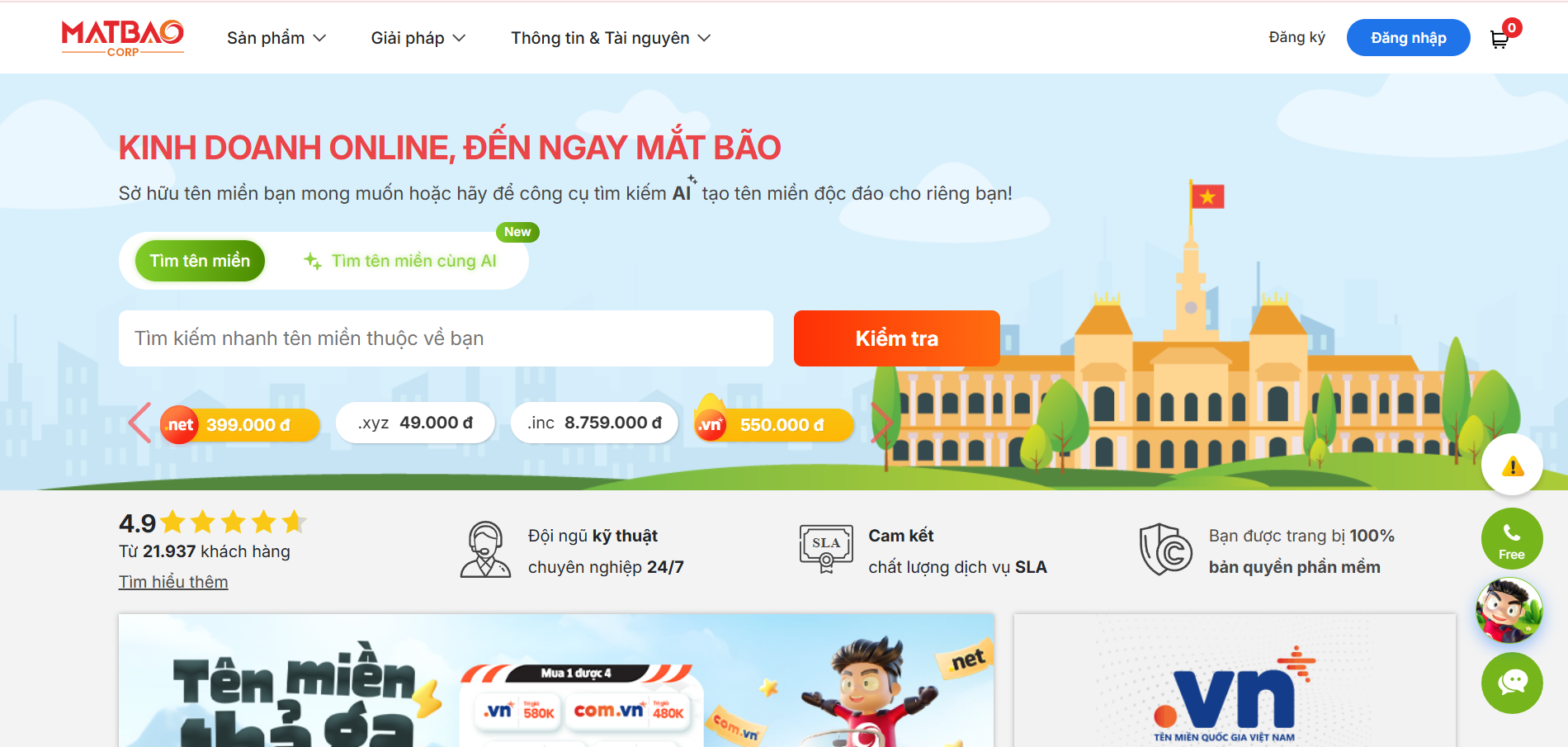Image resolution: width=1568 pixels, height=747 pixels.
Task: Click the green Free phone call button
Action: pyautogui.click(x=1511, y=538)
